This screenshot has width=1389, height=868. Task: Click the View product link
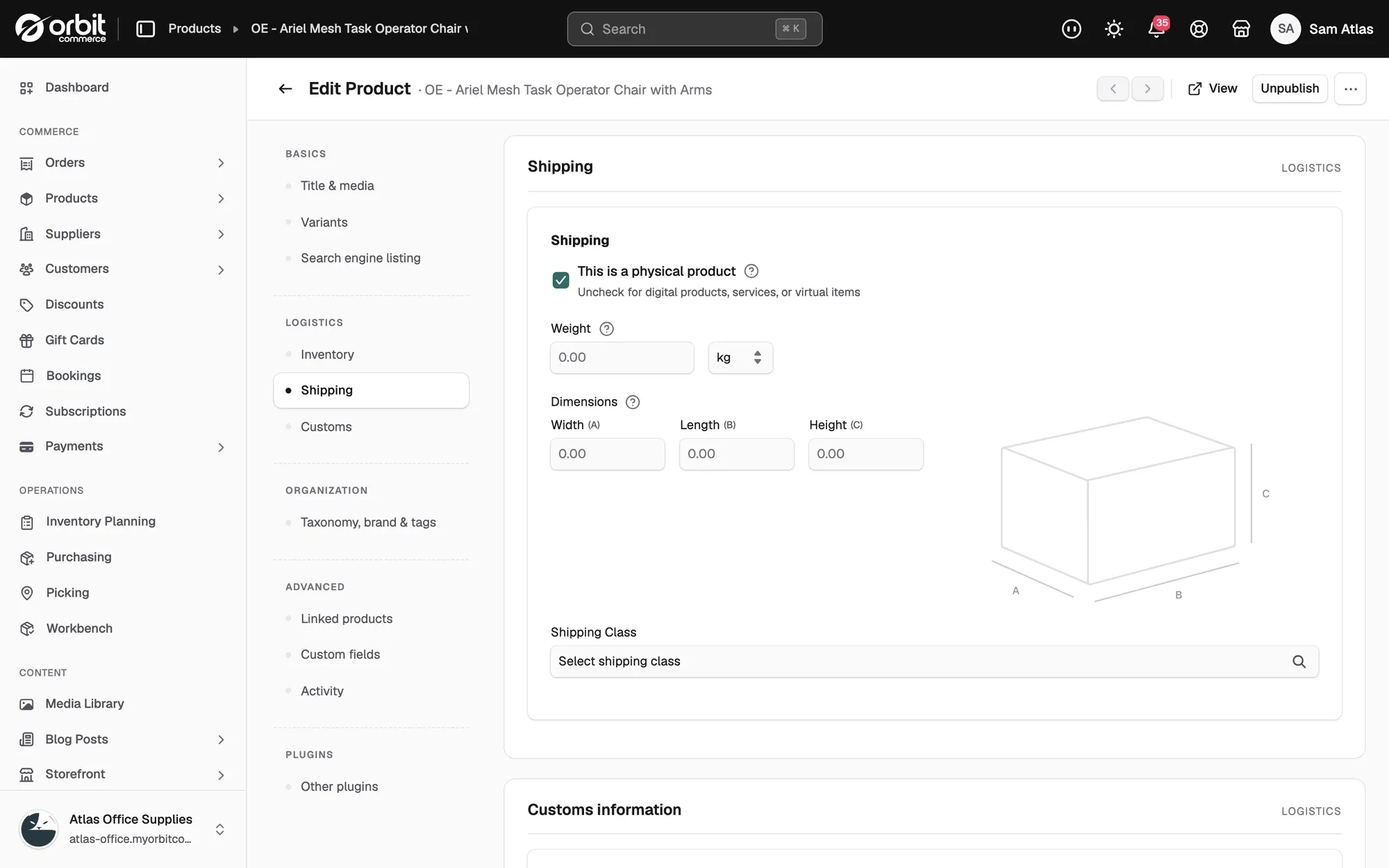point(1213,89)
